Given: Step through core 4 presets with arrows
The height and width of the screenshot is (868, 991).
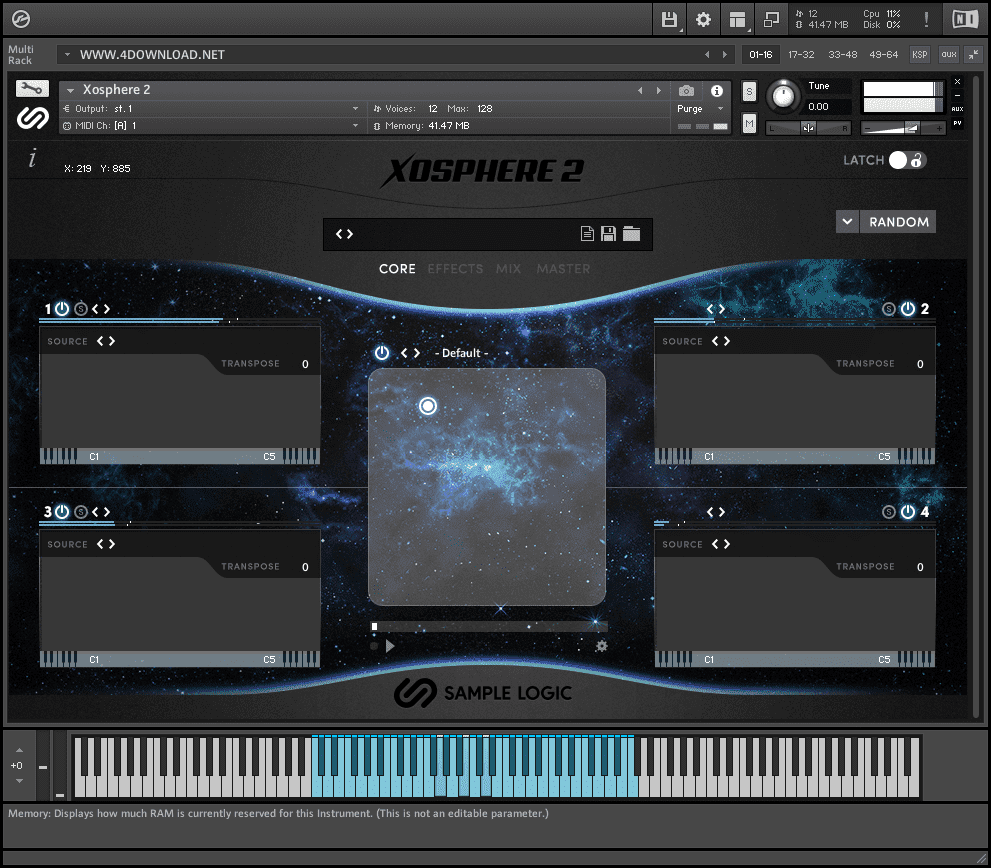Looking at the screenshot, I should tap(715, 511).
